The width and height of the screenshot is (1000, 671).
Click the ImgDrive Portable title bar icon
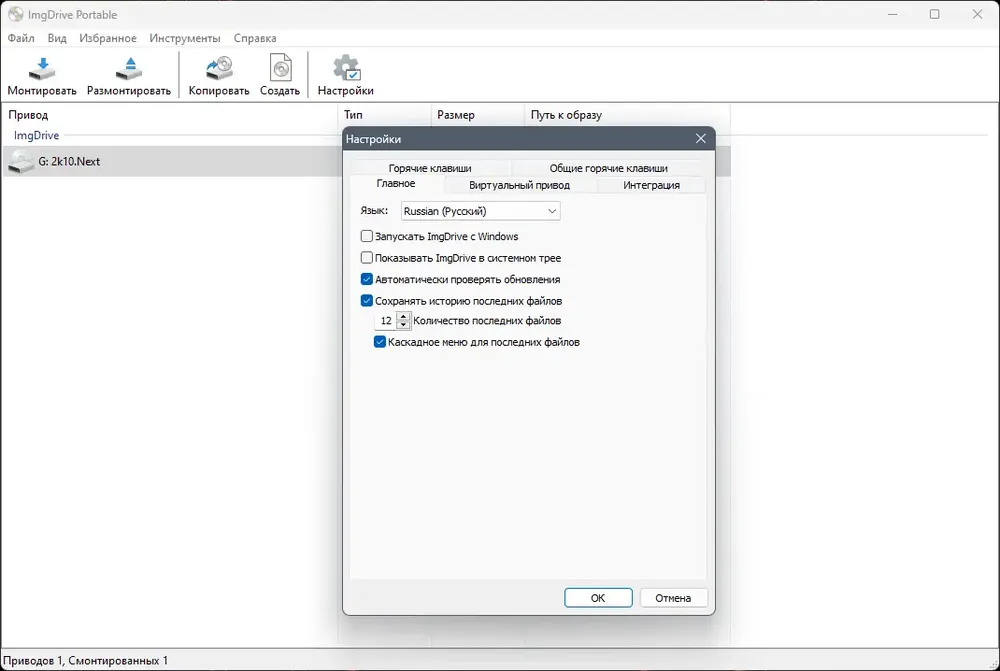(x=15, y=14)
